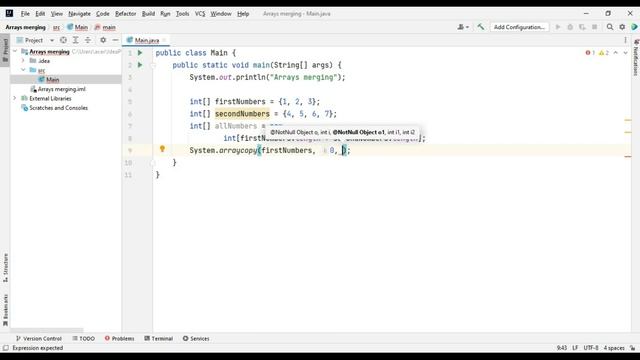The width and height of the screenshot is (640, 360).
Task: Expand External Libraries node
Action: (15, 98)
